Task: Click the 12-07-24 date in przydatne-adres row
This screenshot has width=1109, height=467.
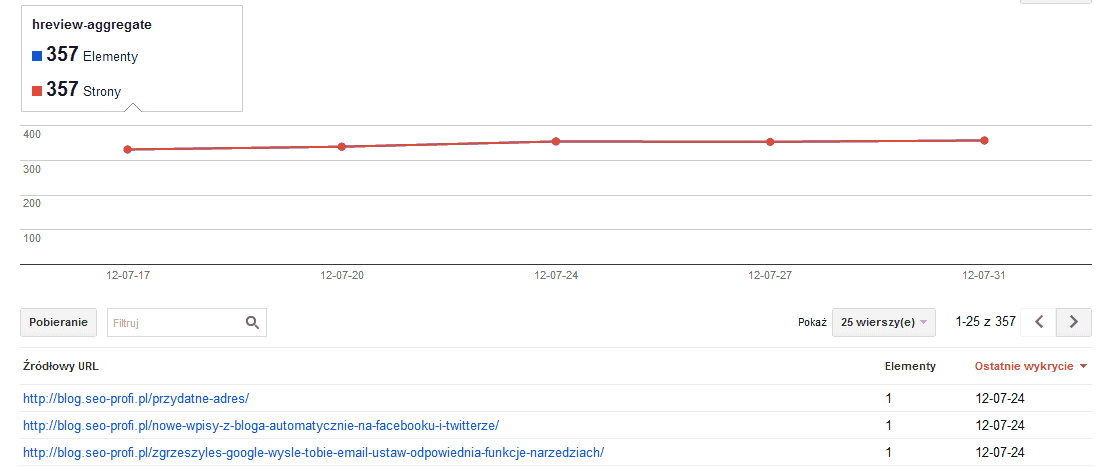Action: (999, 398)
